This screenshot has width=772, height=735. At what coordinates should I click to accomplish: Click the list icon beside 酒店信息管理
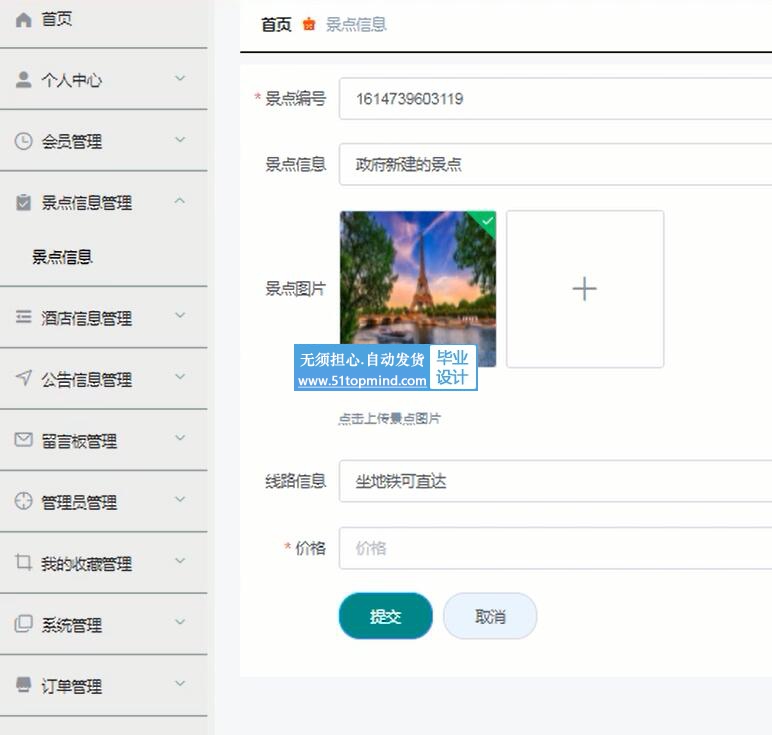pos(24,317)
